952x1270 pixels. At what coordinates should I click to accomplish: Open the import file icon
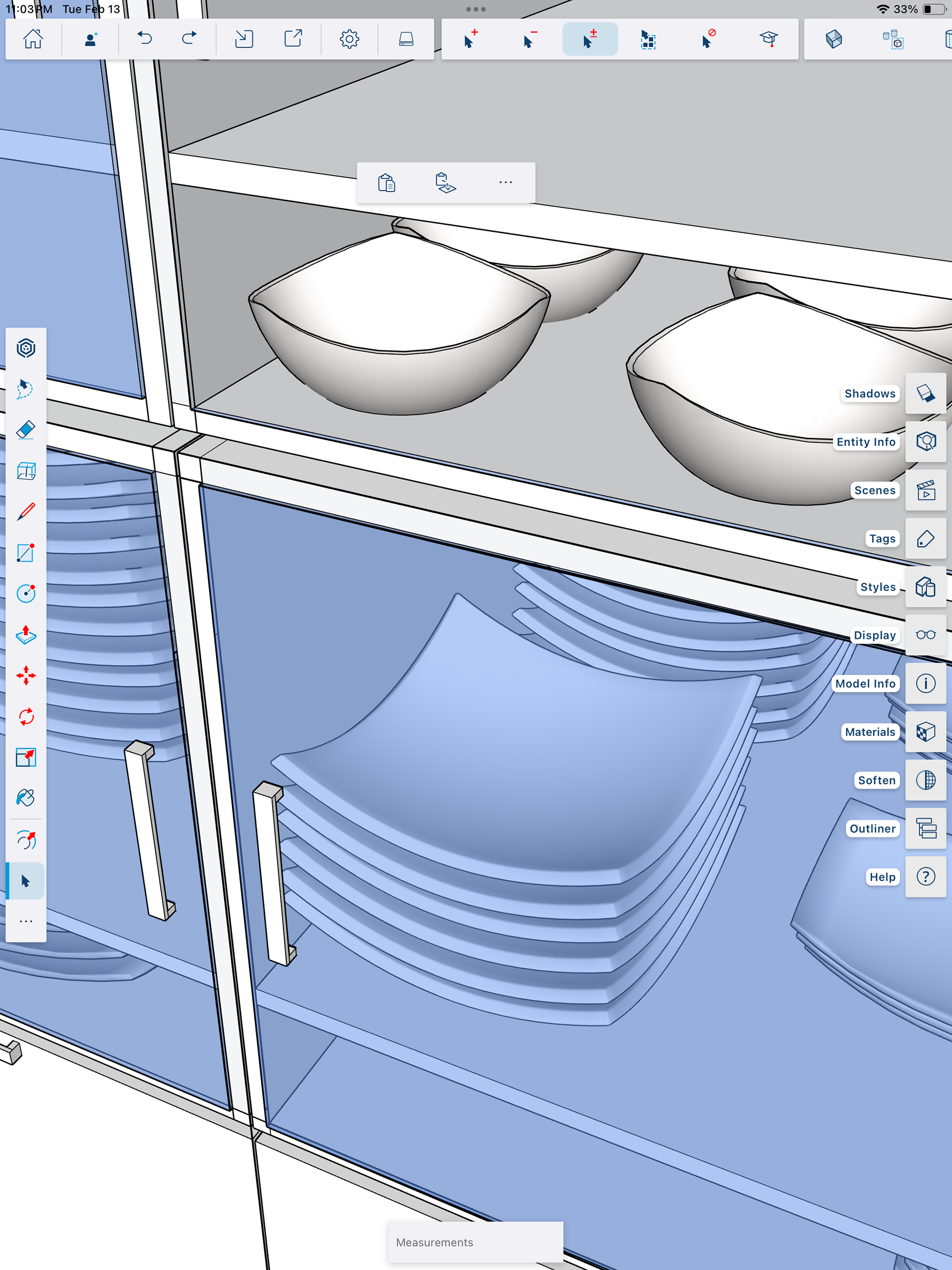[x=244, y=39]
